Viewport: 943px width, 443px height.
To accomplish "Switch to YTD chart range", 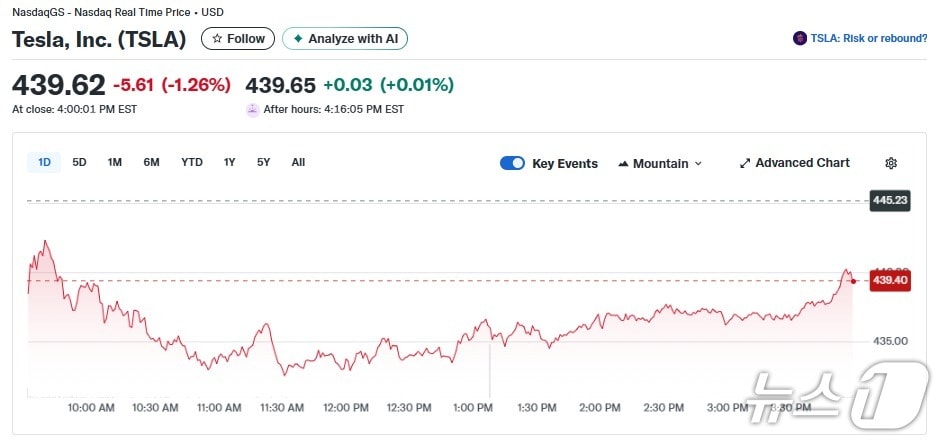I will pyautogui.click(x=192, y=162).
